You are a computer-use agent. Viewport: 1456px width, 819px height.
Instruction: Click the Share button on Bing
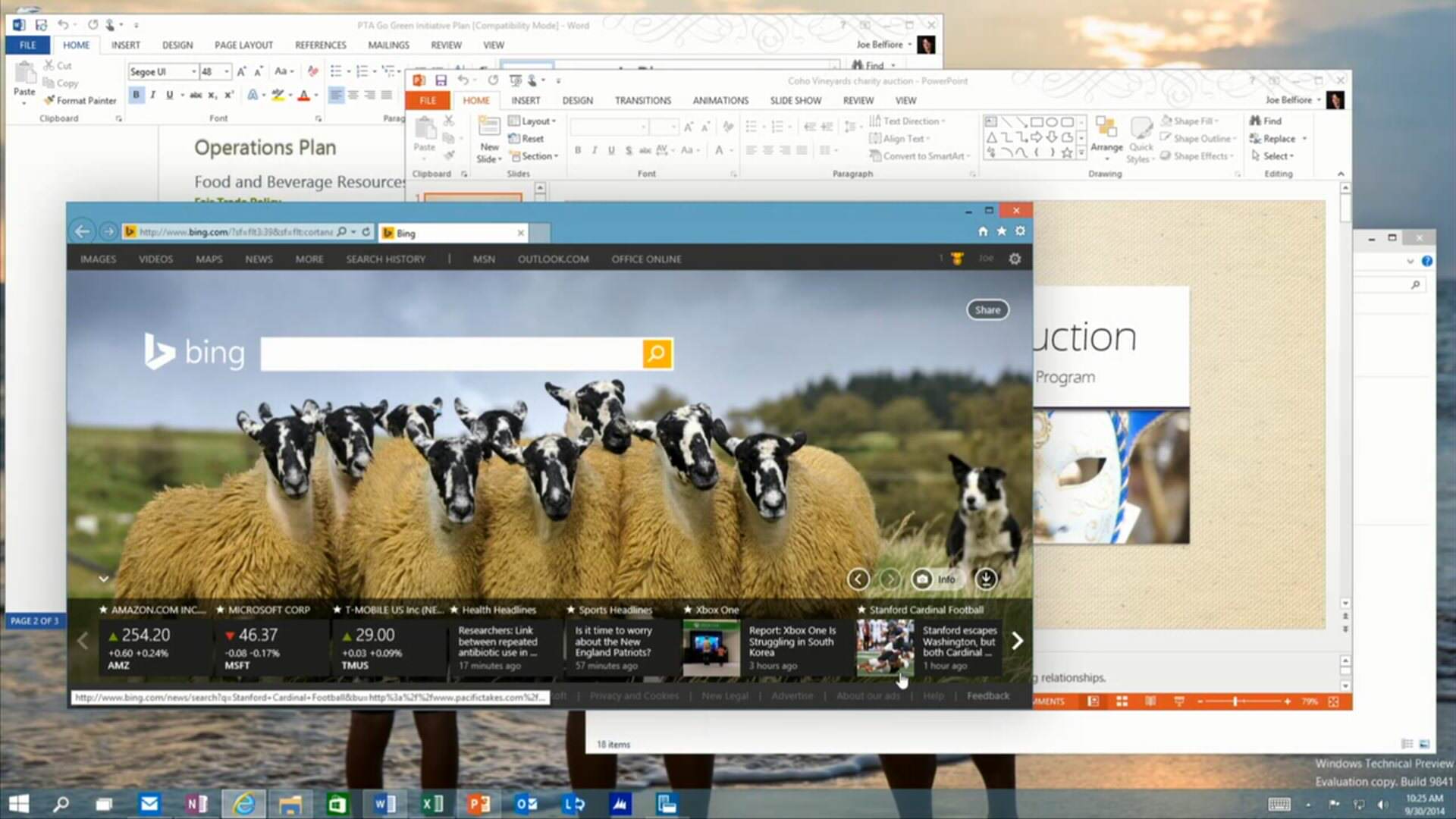tap(987, 309)
